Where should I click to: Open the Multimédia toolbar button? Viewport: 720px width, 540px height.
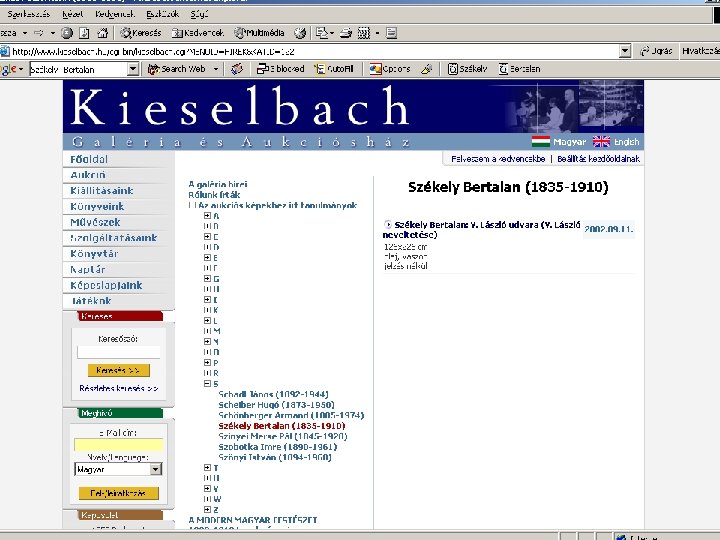(x=259, y=33)
